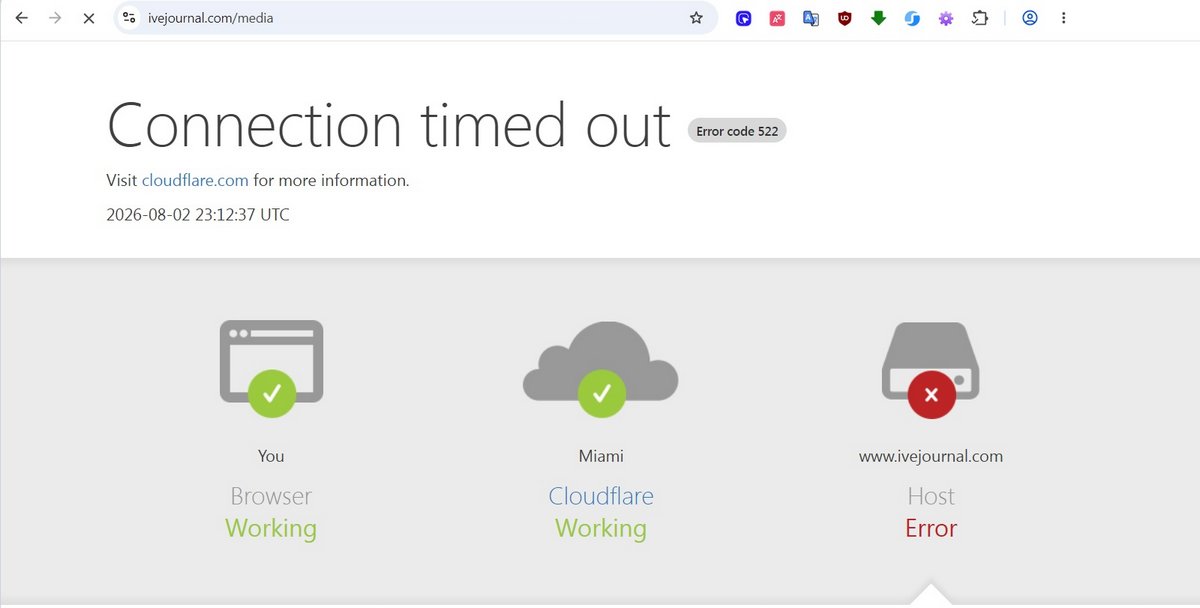Click the Cloudflare link under Miami
Viewport: 1200px width, 608px height.
[601, 496]
